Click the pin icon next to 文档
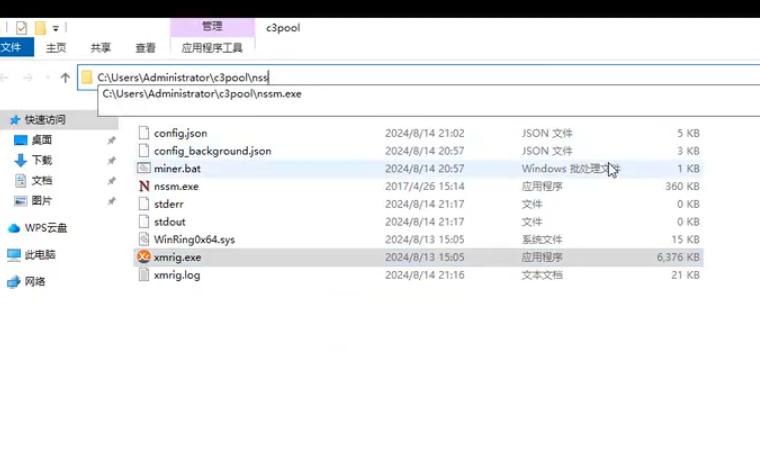The width and height of the screenshot is (760, 463). pos(111,180)
